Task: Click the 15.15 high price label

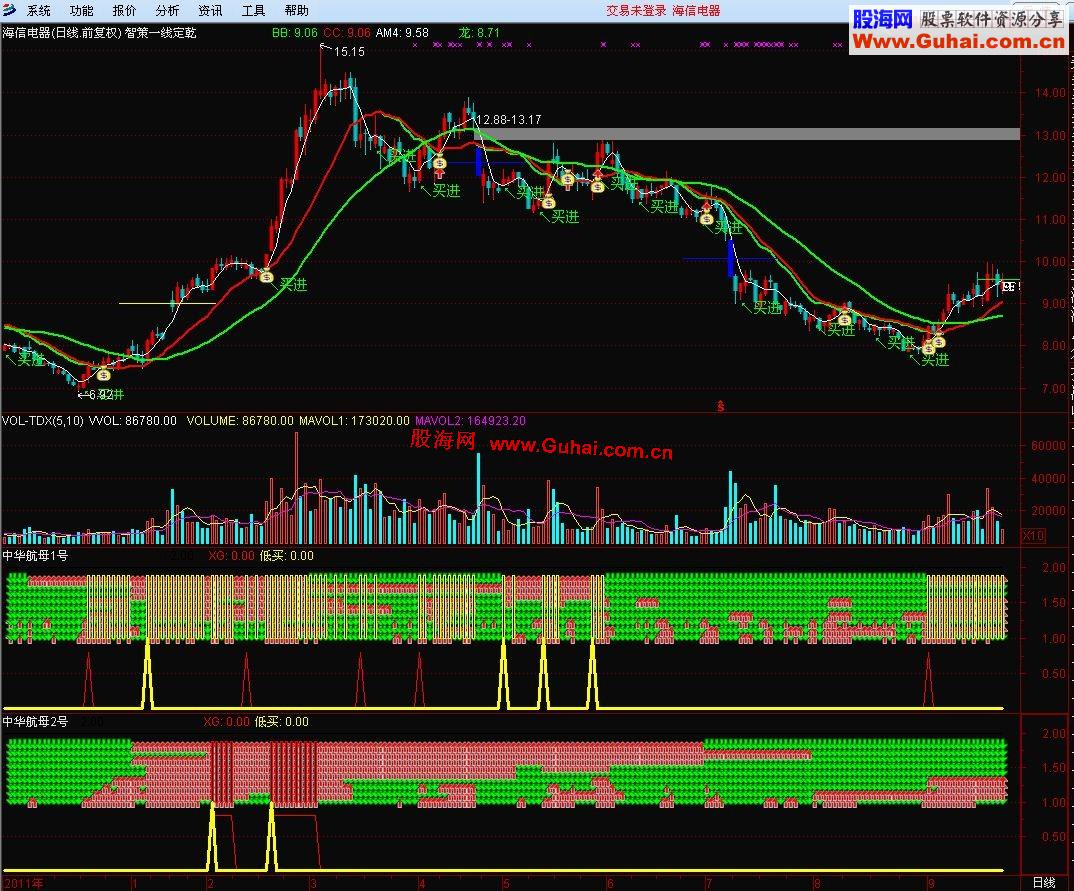Action: click(349, 51)
